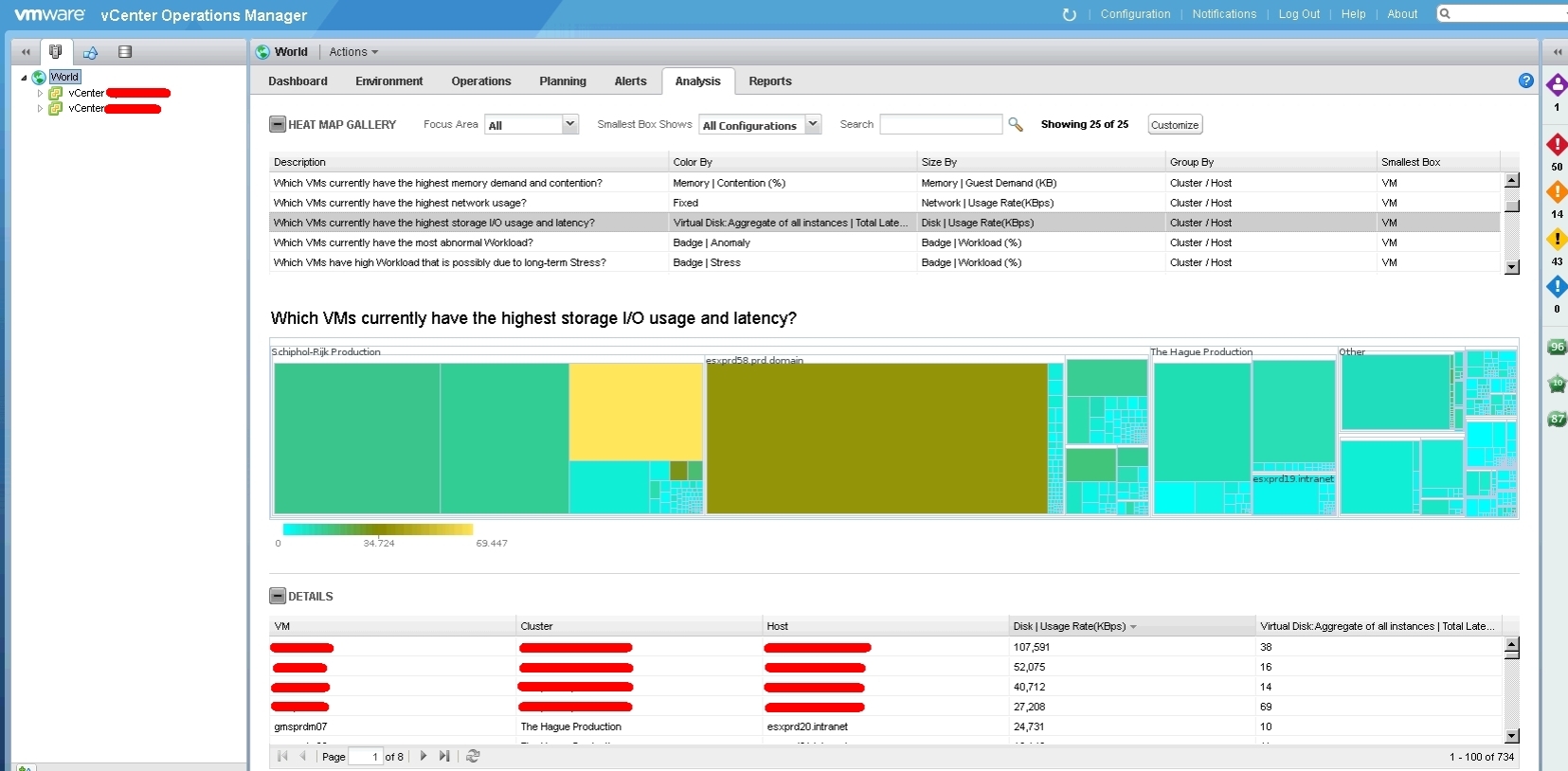Viewport: 1568px width, 771px height.
Task: Click the Log Out link
Action: pyautogui.click(x=1299, y=14)
